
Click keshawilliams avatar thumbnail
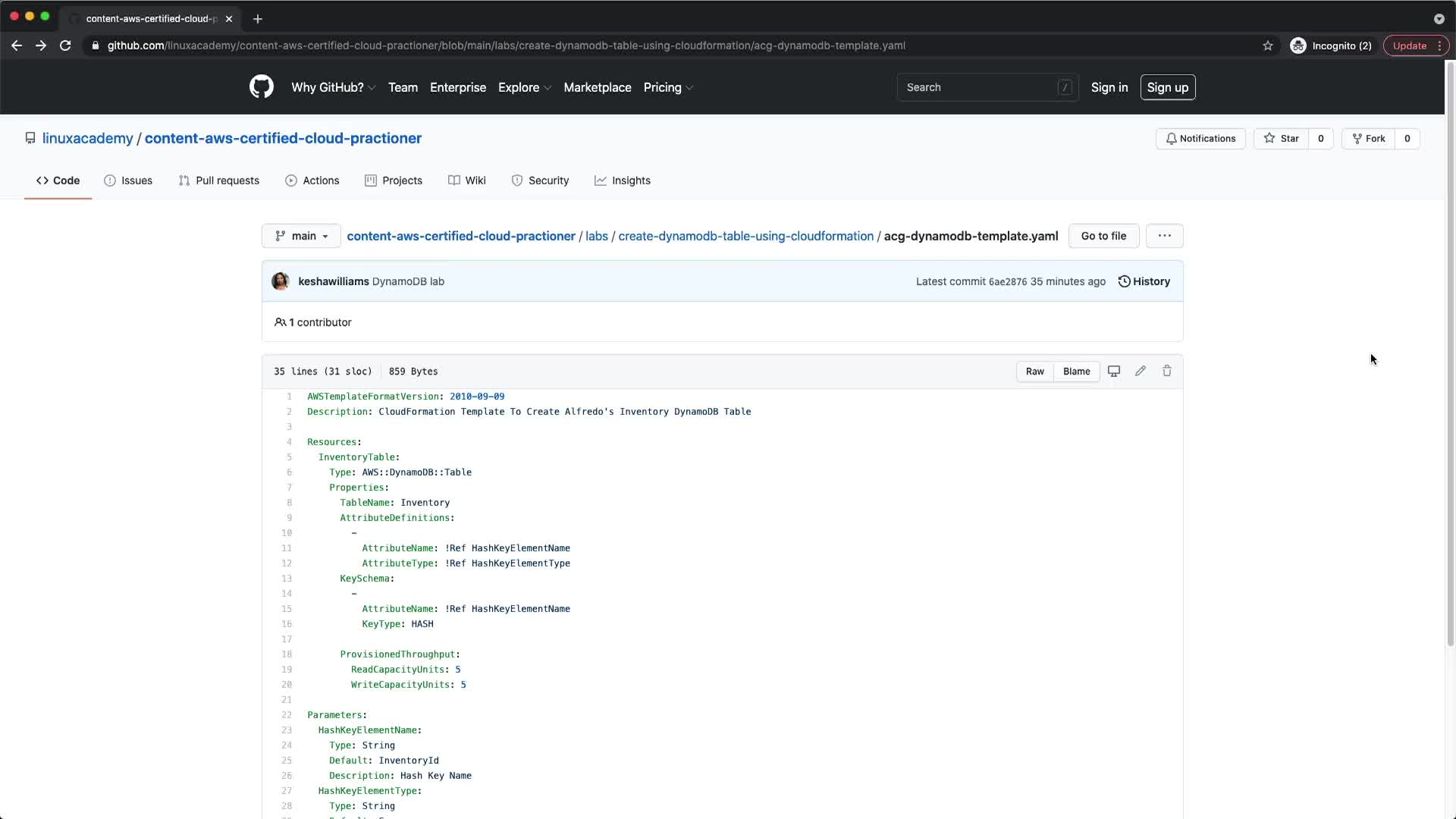(281, 281)
